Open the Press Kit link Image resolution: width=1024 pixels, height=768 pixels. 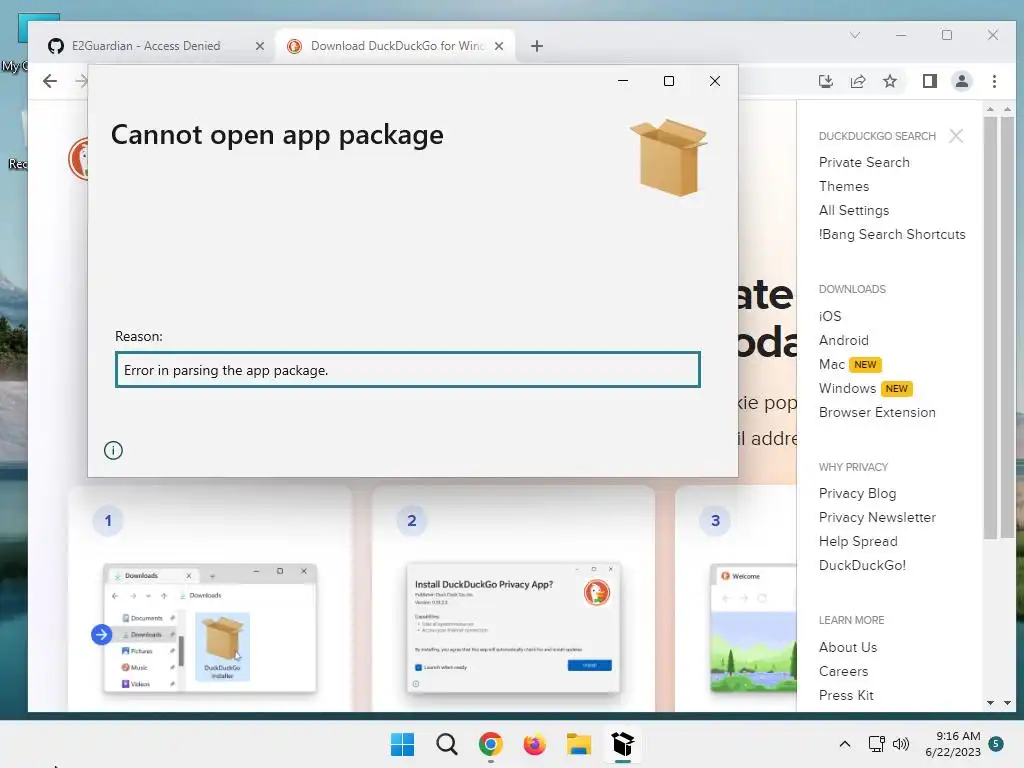point(846,696)
